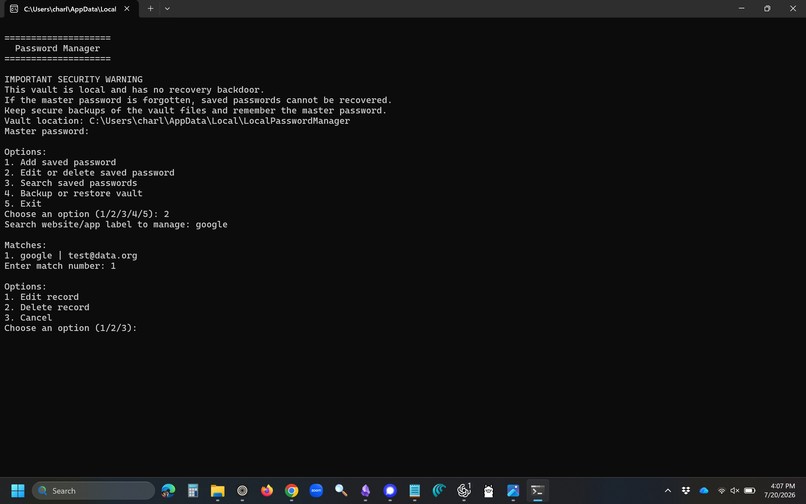Close the C:\Users\charl\AppData\Local tab

pos(126,9)
